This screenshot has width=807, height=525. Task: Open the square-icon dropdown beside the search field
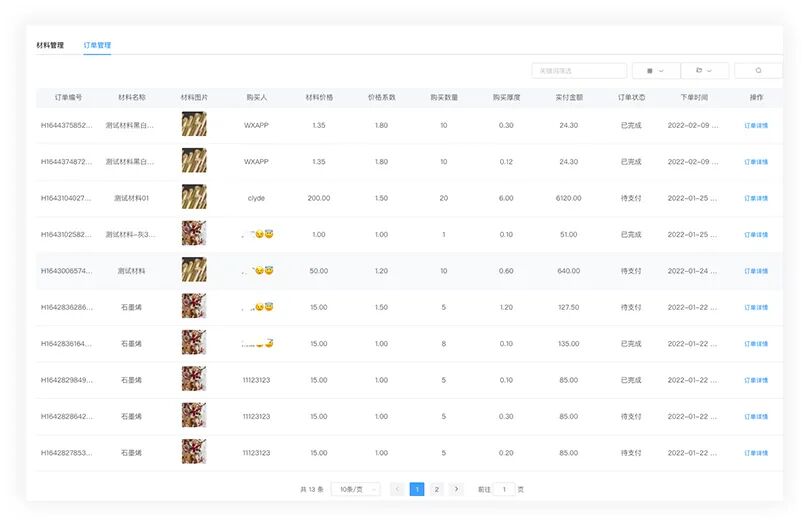(655, 71)
